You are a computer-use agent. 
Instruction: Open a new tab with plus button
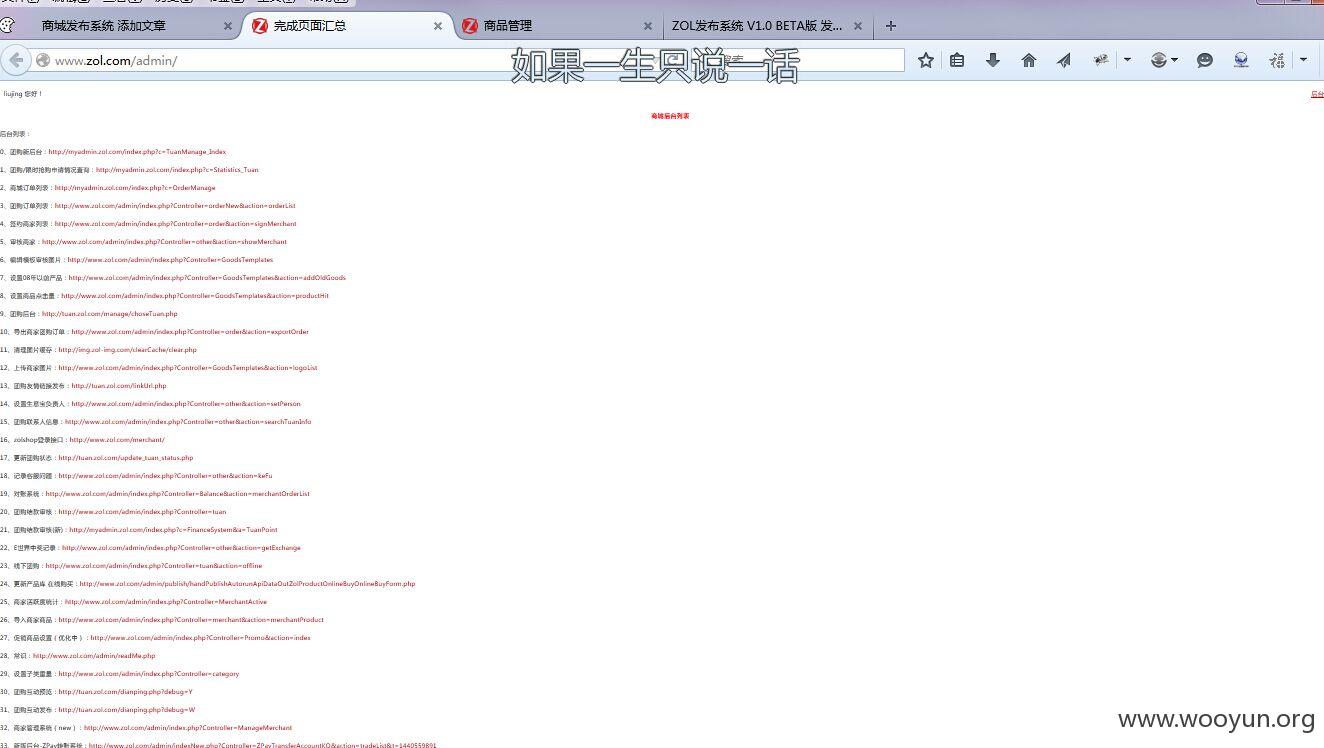[x=891, y=26]
